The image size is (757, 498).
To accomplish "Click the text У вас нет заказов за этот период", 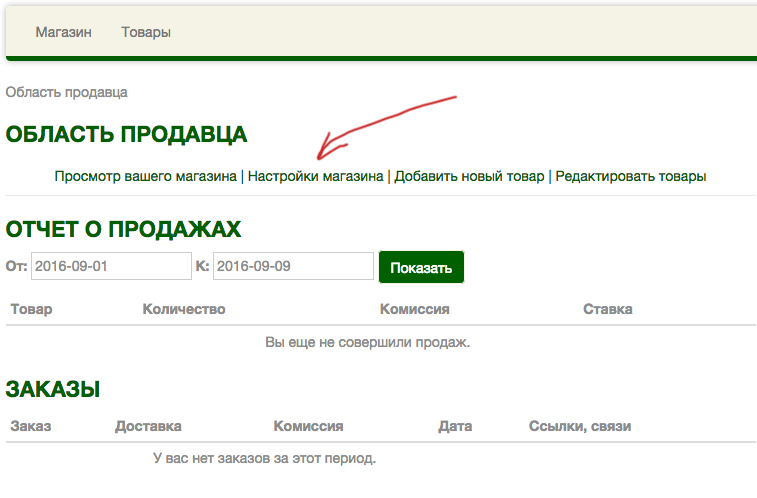I will click(x=265, y=458).
